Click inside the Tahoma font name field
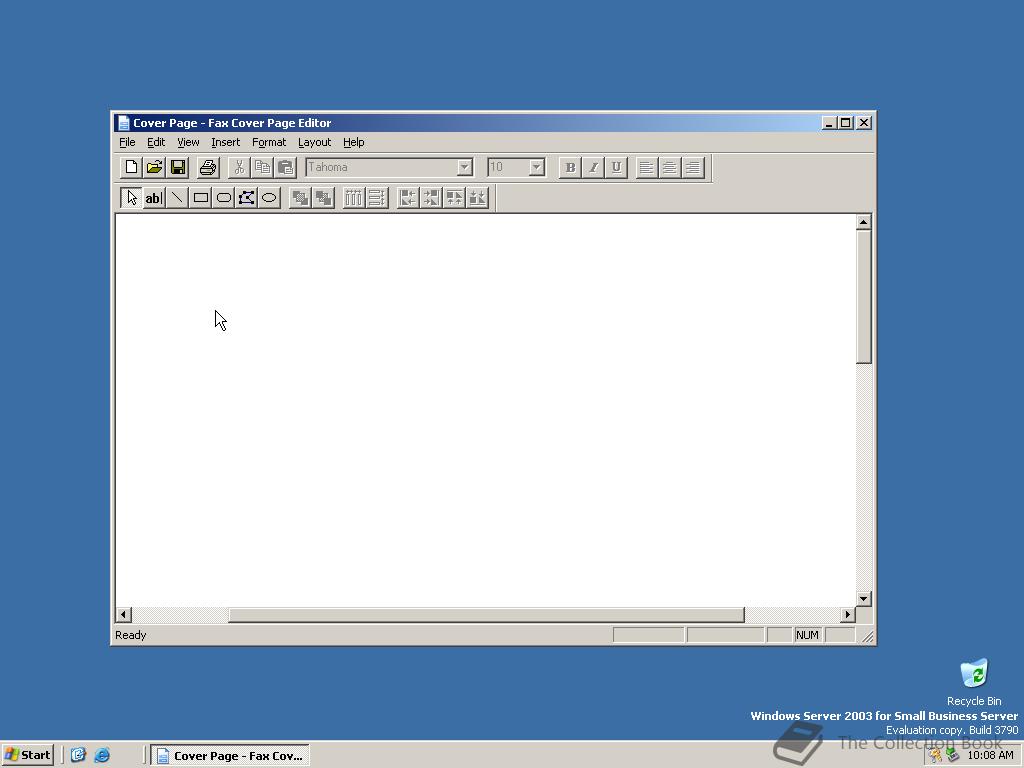Image resolution: width=1024 pixels, height=768 pixels. [381, 167]
